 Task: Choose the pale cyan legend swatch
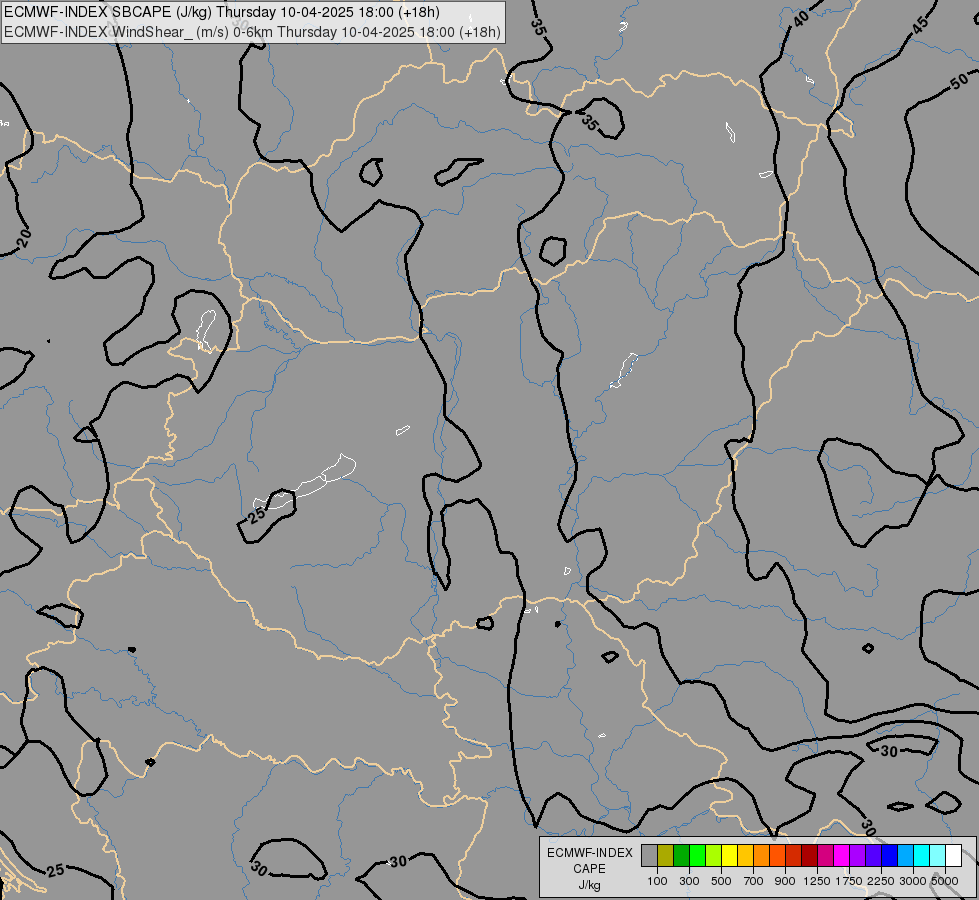pos(937,855)
